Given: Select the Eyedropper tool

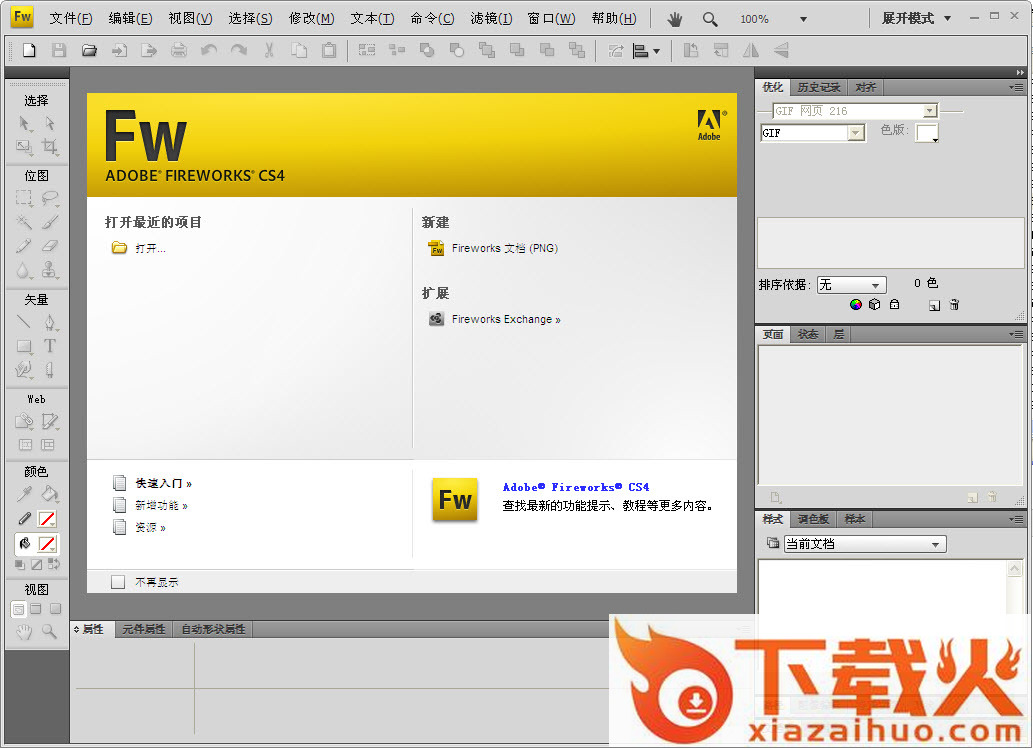Looking at the screenshot, I should [x=24, y=493].
